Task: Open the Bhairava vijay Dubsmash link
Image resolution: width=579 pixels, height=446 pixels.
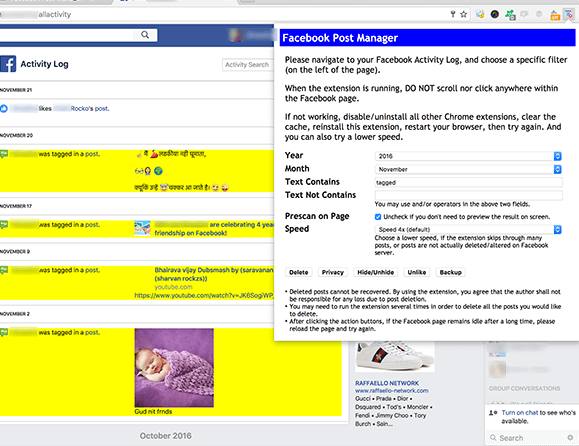Action: pos(214,274)
